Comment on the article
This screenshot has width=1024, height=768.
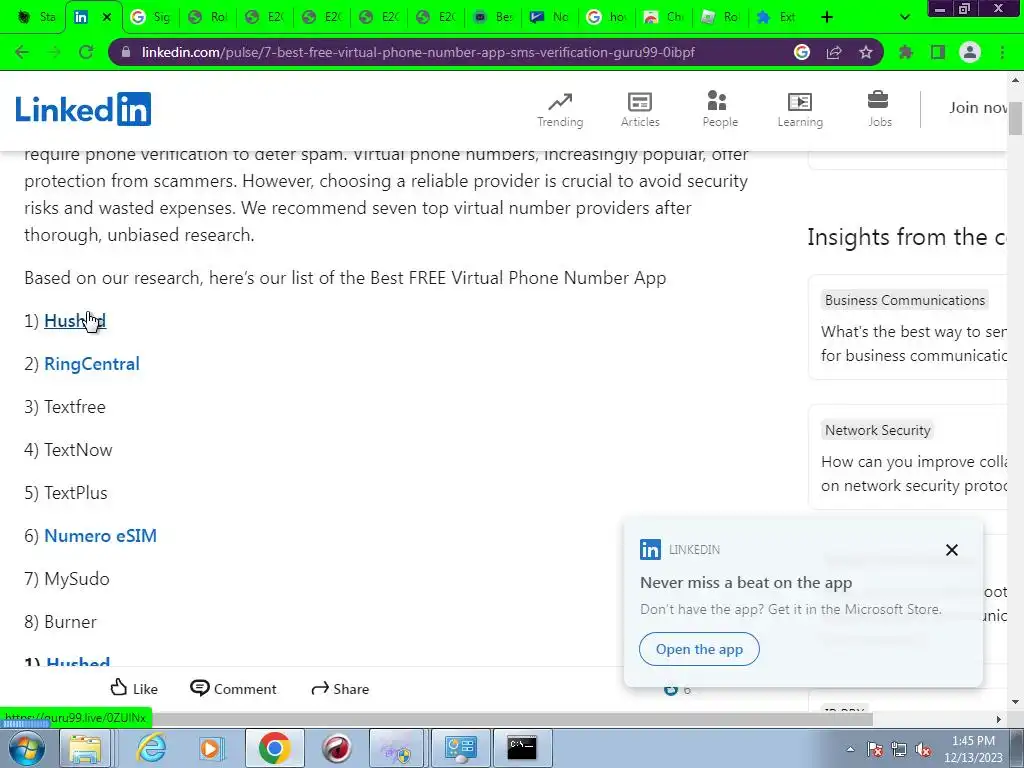point(233,688)
